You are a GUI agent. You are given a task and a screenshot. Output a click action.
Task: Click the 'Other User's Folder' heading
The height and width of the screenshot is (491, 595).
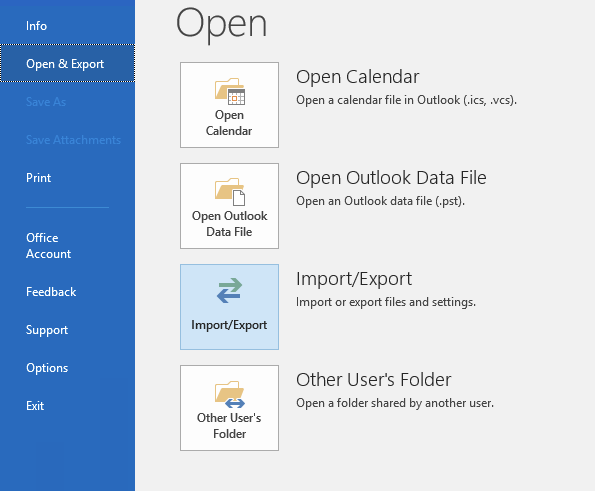coord(374,379)
